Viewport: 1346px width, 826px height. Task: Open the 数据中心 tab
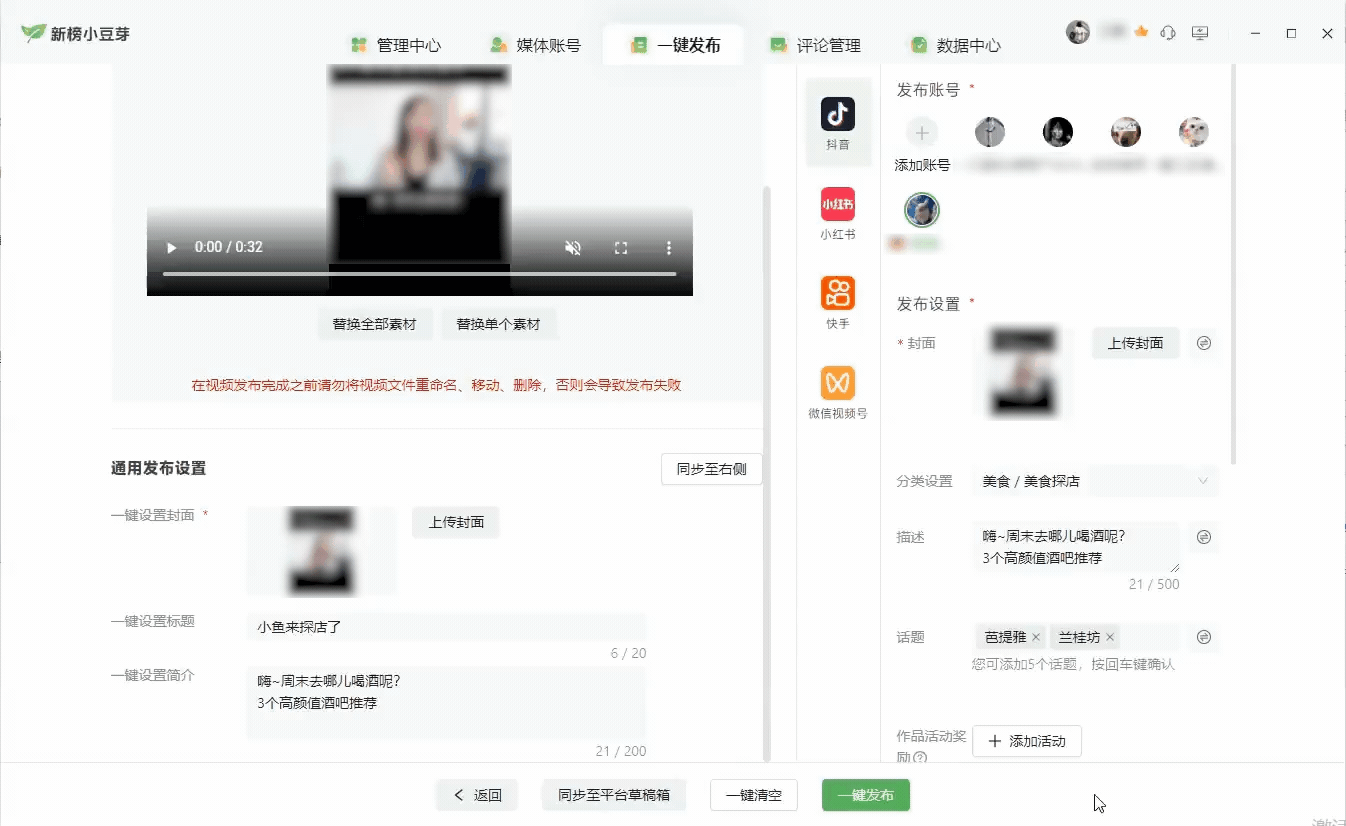pyautogui.click(x=955, y=45)
